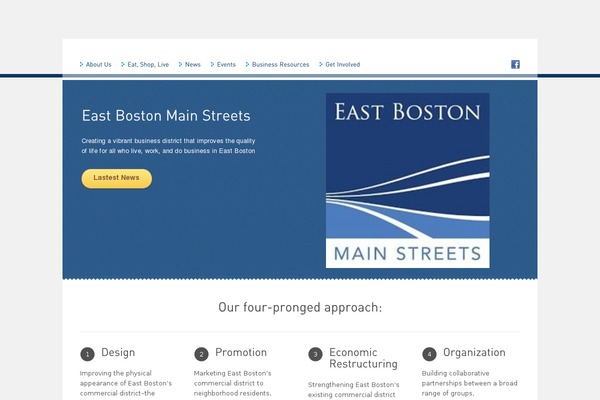The height and width of the screenshot is (400, 600).
Task: Click the 'Creating a vibrant business district' tagline
Action: [x=168, y=146]
